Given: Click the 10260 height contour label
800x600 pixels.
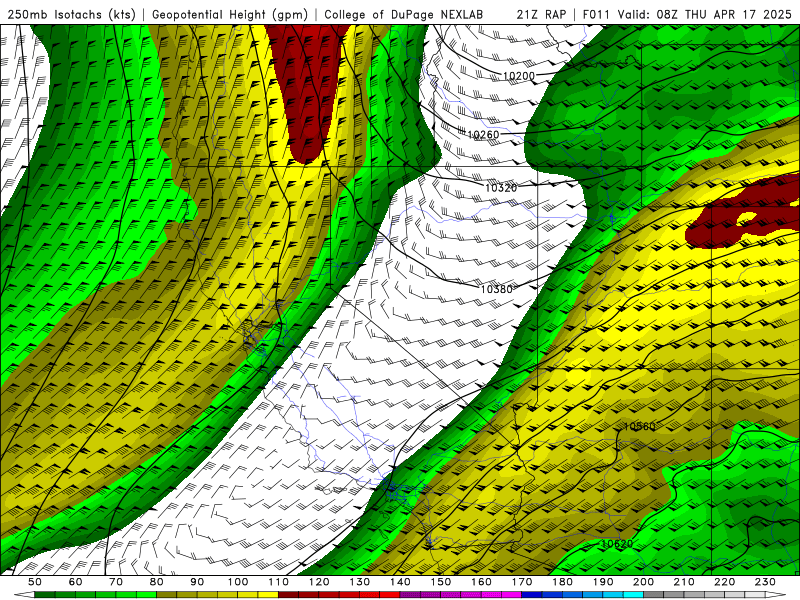Looking at the screenshot, I should [x=483, y=135].
